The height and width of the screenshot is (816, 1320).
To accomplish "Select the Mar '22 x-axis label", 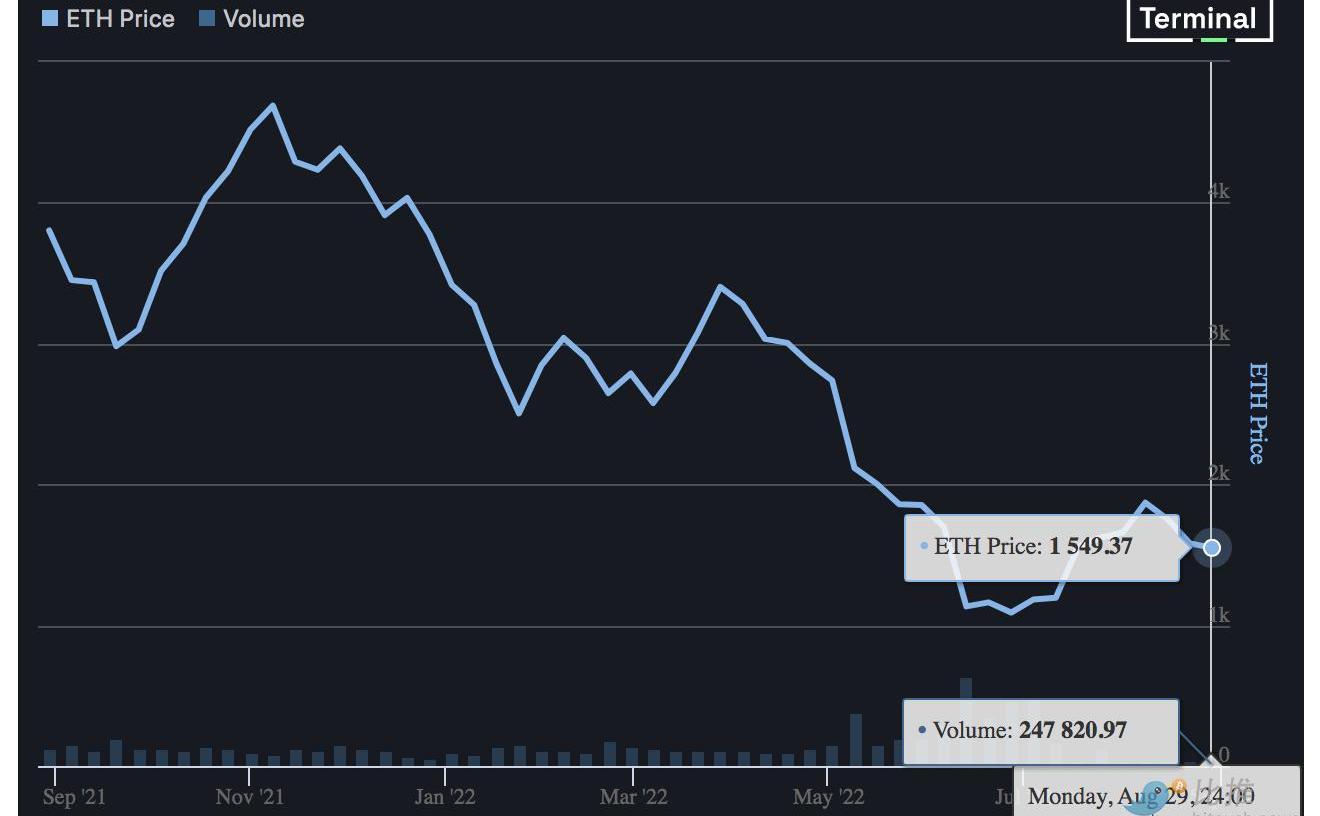I will (x=633, y=797).
